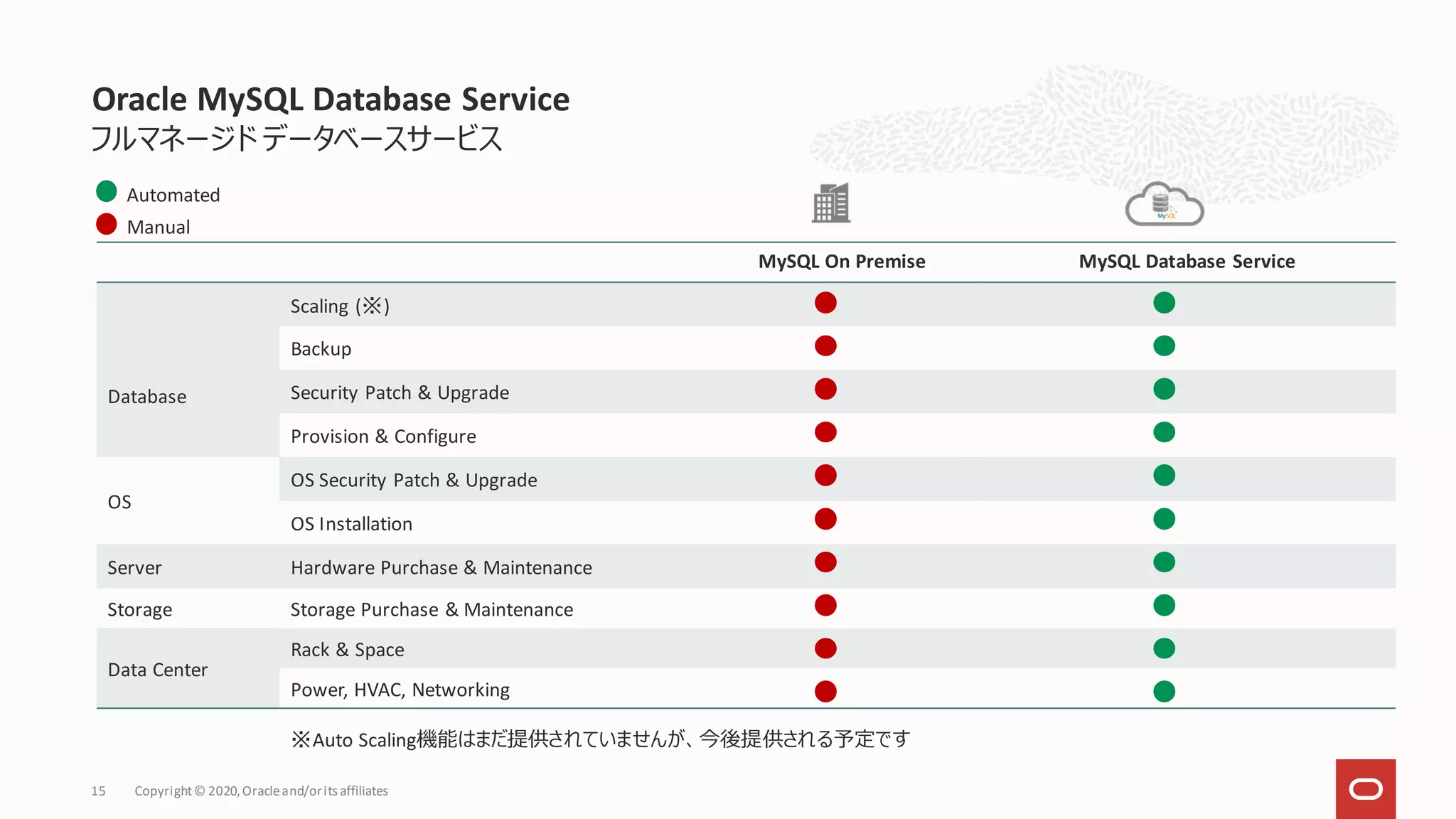This screenshot has height=819, width=1456.
Task: Click green dot for OS Security Patch row
Action: point(1164,476)
